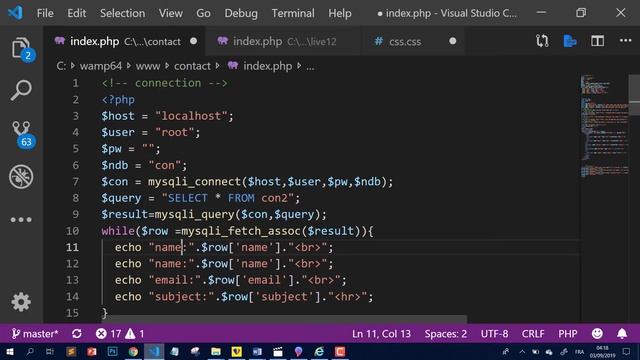Image resolution: width=640 pixels, height=360 pixels.
Task: Expand www breadcrumb segment
Action: pos(148,66)
